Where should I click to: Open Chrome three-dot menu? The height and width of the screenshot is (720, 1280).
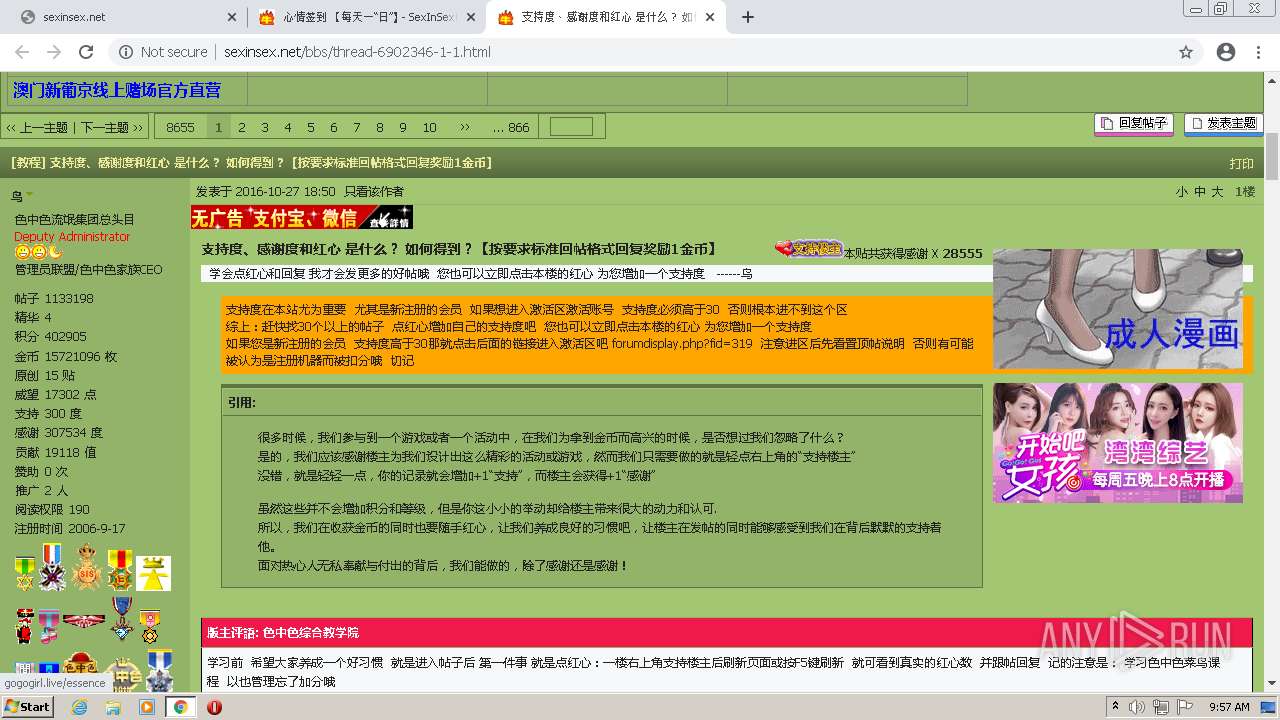point(1259,52)
